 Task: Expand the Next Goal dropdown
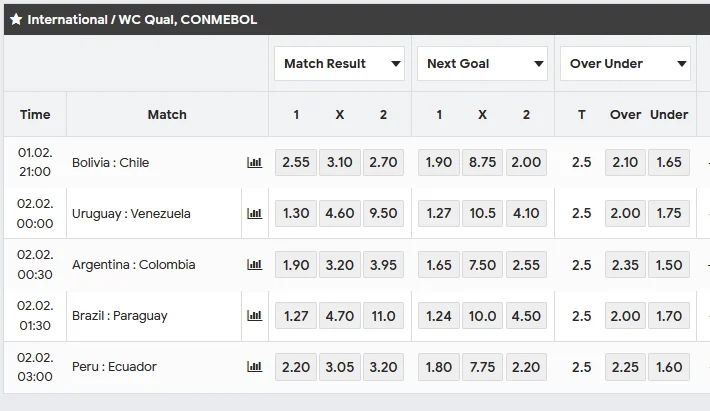482,64
